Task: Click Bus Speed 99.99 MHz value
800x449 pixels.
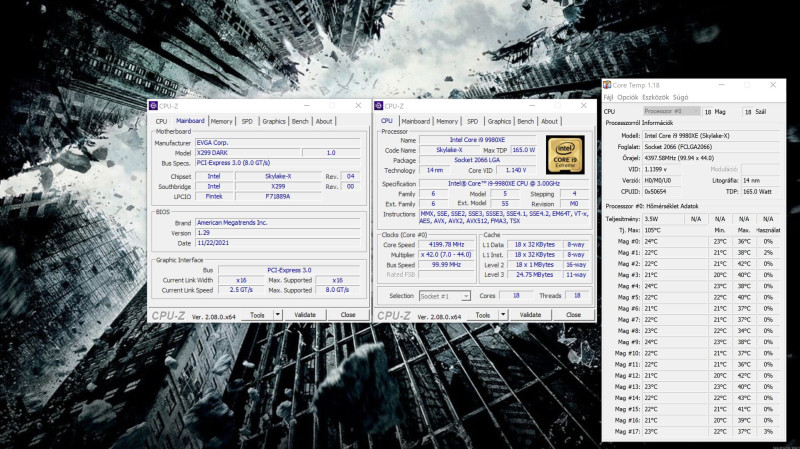Action: 447,265
